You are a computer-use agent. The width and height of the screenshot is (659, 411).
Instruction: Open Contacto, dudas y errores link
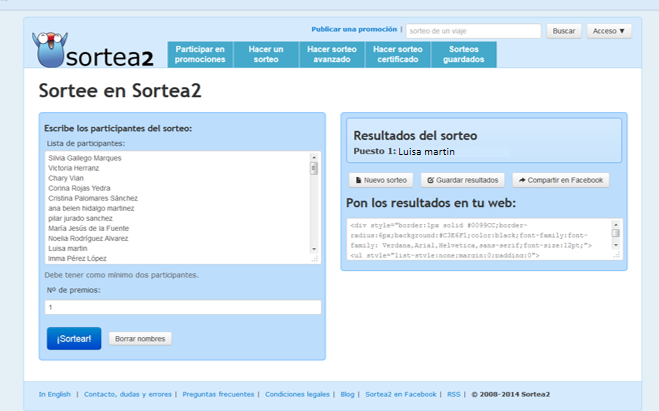point(128,394)
